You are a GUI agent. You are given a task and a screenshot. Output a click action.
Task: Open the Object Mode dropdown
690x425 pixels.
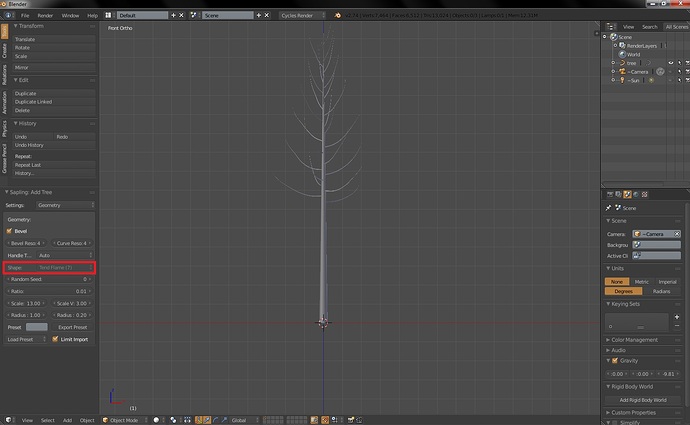(125, 420)
